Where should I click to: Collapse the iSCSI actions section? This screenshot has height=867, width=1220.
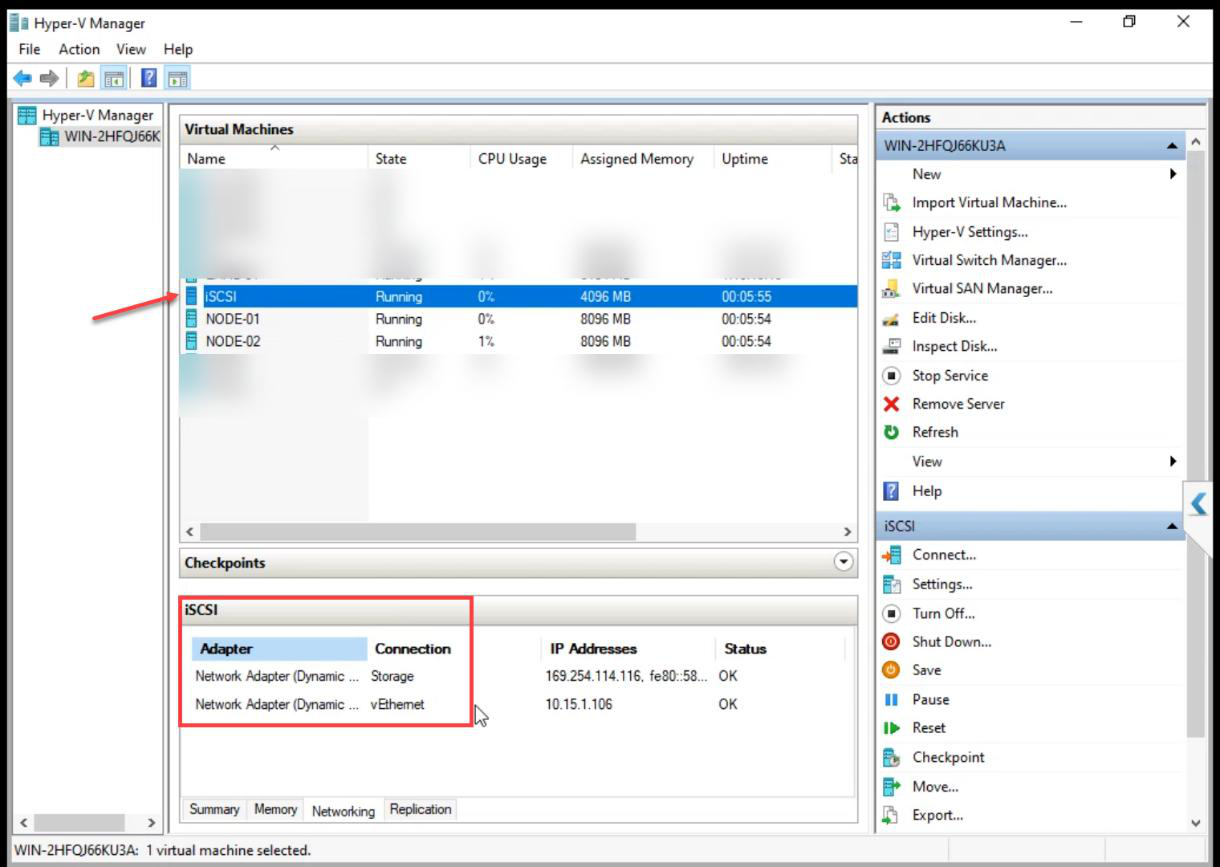1171,526
